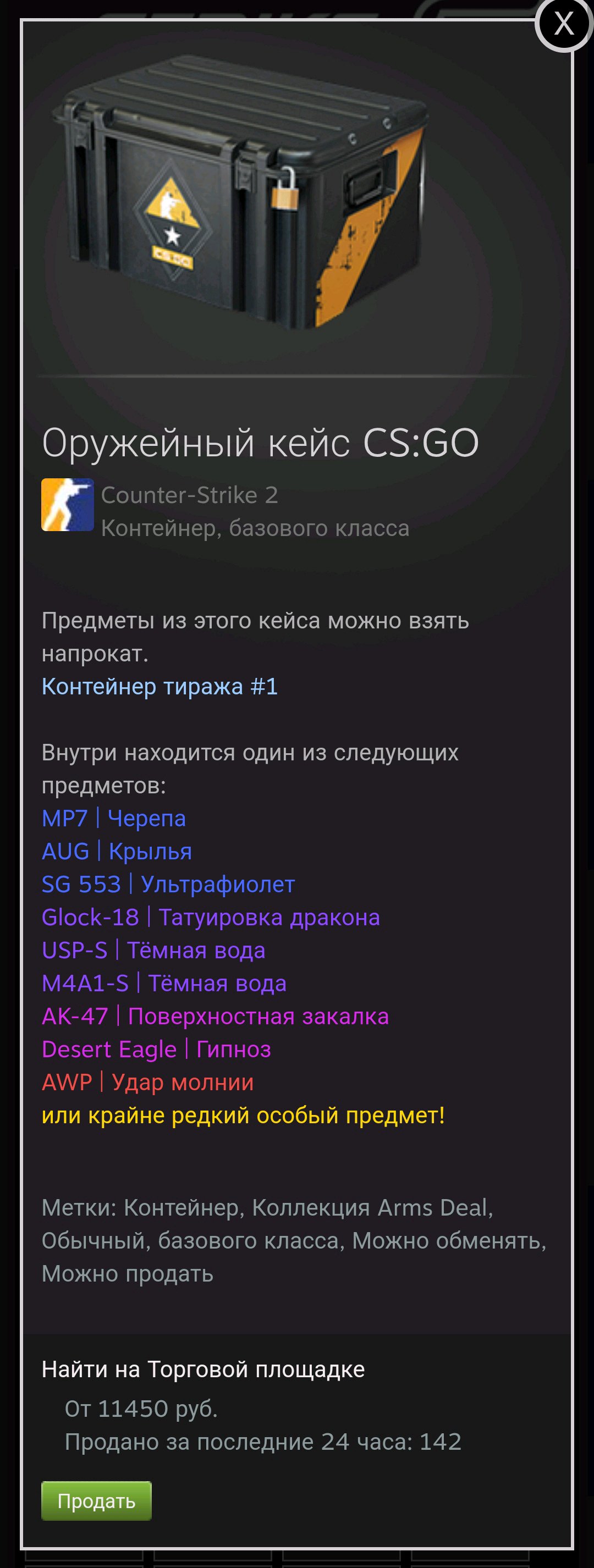Image resolution: width=594 pixels, height=1568 pixels.
Task: Select SG 553 | Ультрафиолет item
Action: (168, 884)
